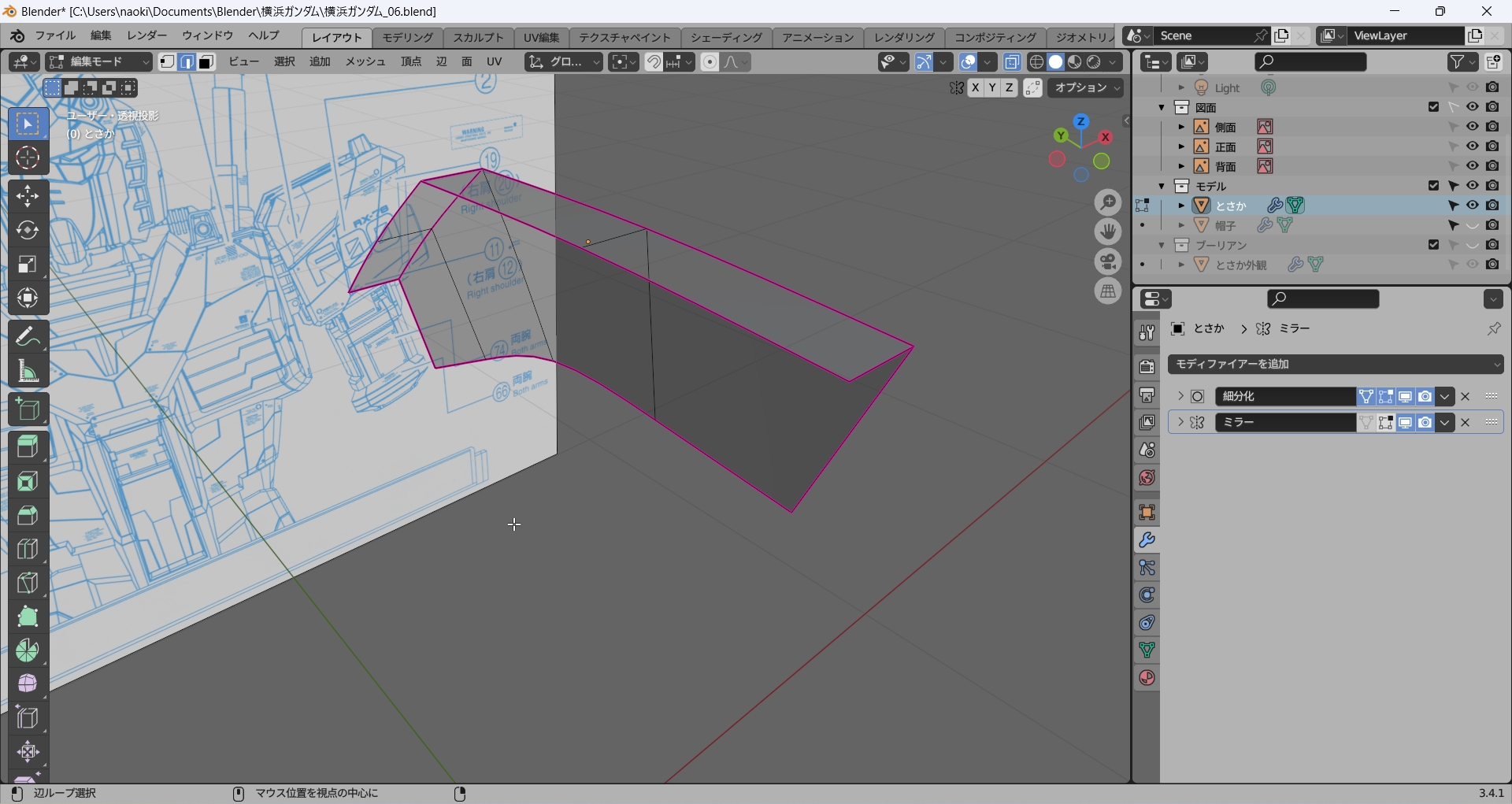Screen dimensions: 1512x804
Task: Choose the Measure tool
Action: [28, 372]
